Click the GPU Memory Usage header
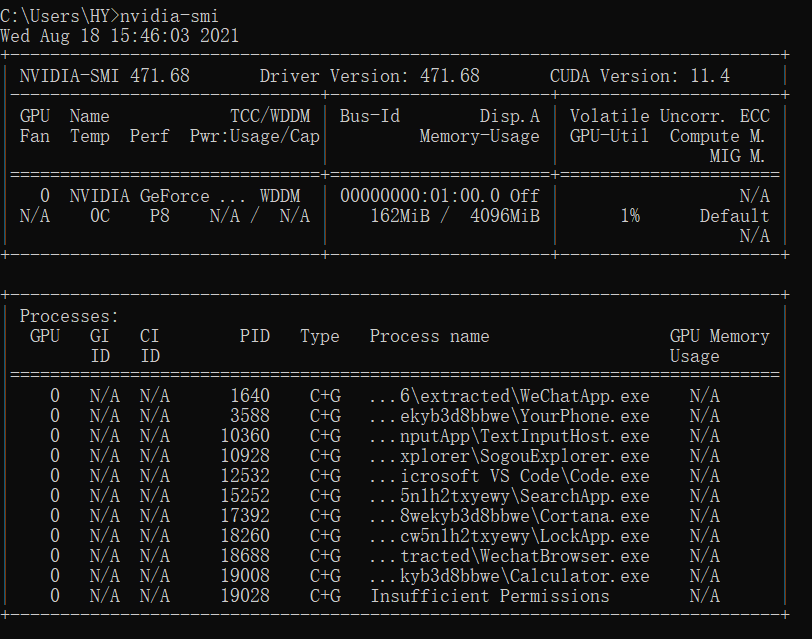The height and width of the screenshot is (639, 812). coord(719,346)
